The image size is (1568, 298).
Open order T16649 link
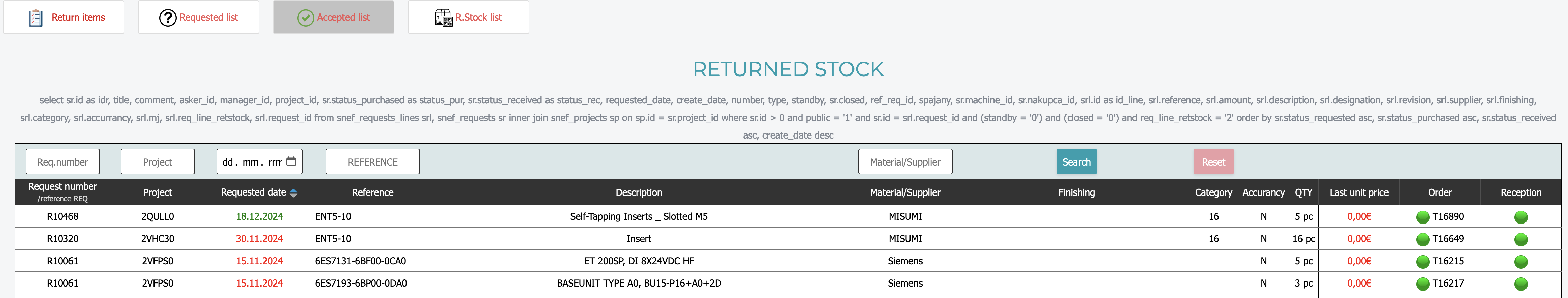coord(1448,239)
